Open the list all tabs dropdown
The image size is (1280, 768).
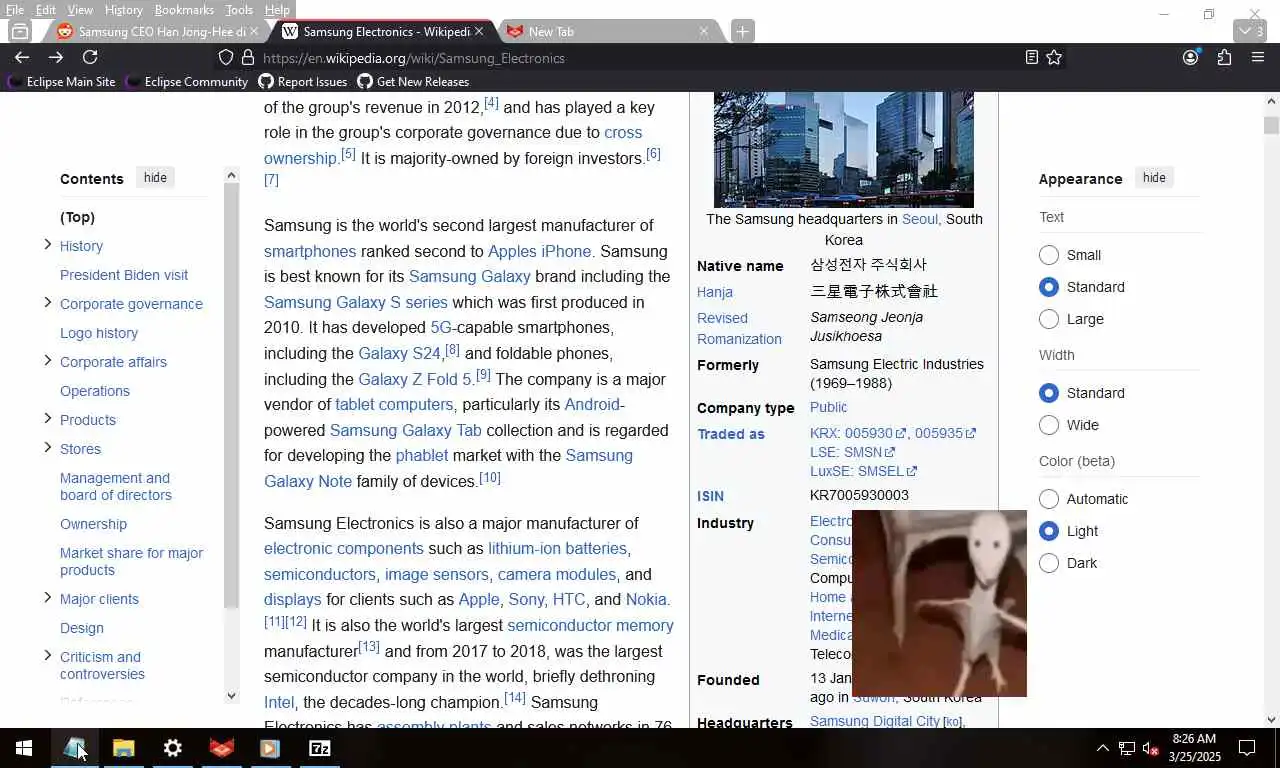point(1251,31)
